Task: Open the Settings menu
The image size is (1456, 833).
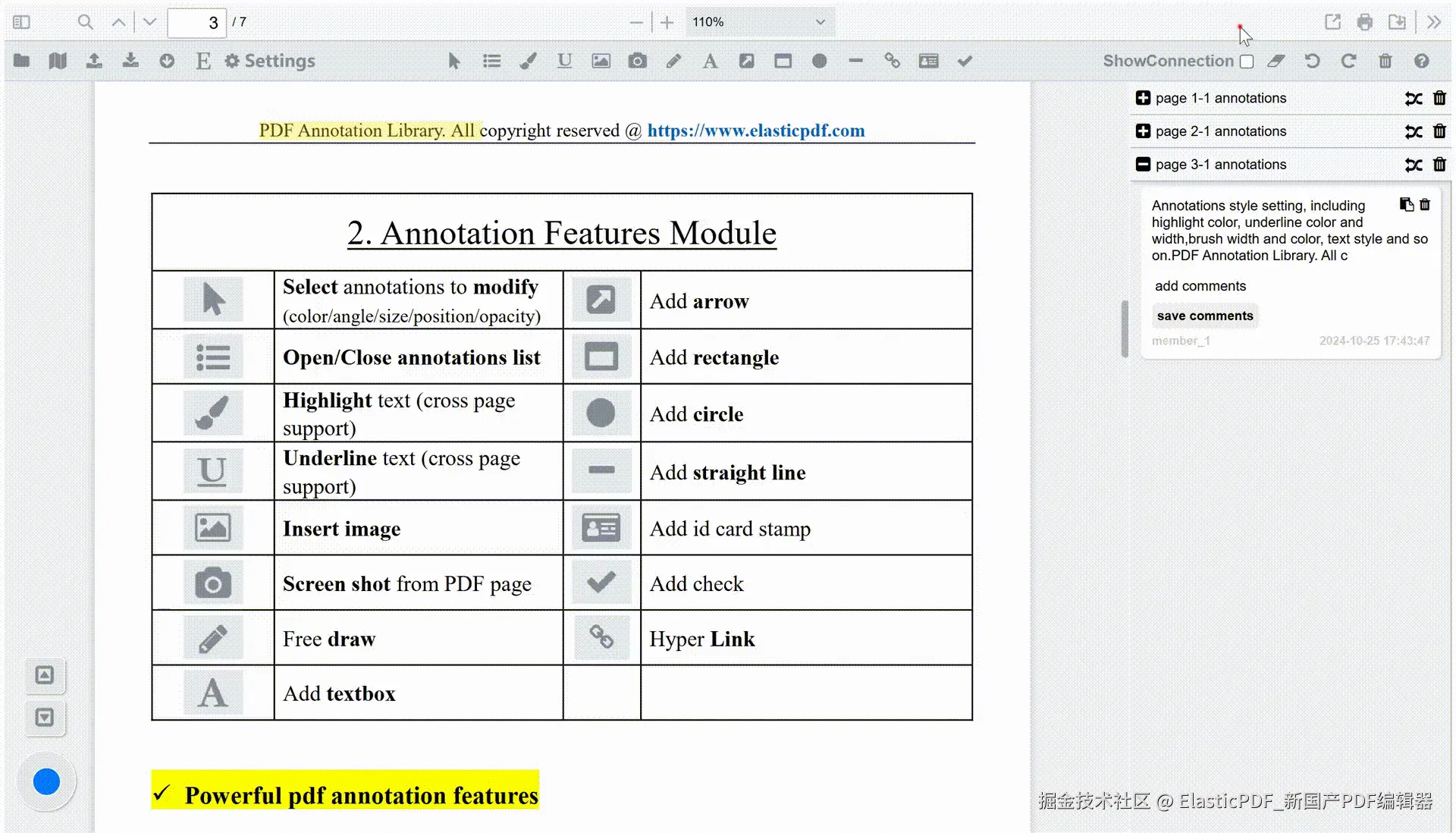Action: pos(270,61)
